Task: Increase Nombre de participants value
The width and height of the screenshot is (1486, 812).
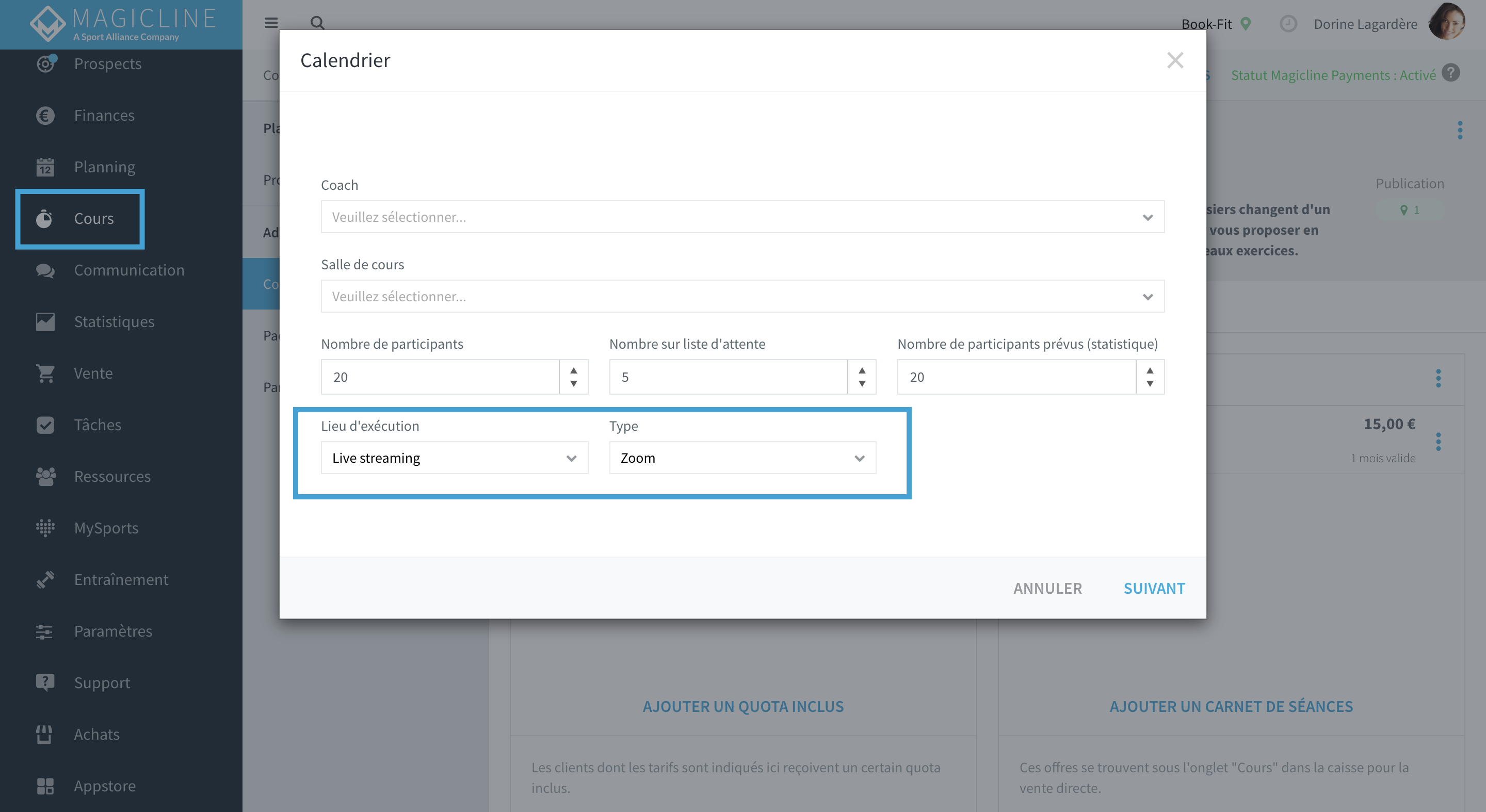Action: [573, 370]
